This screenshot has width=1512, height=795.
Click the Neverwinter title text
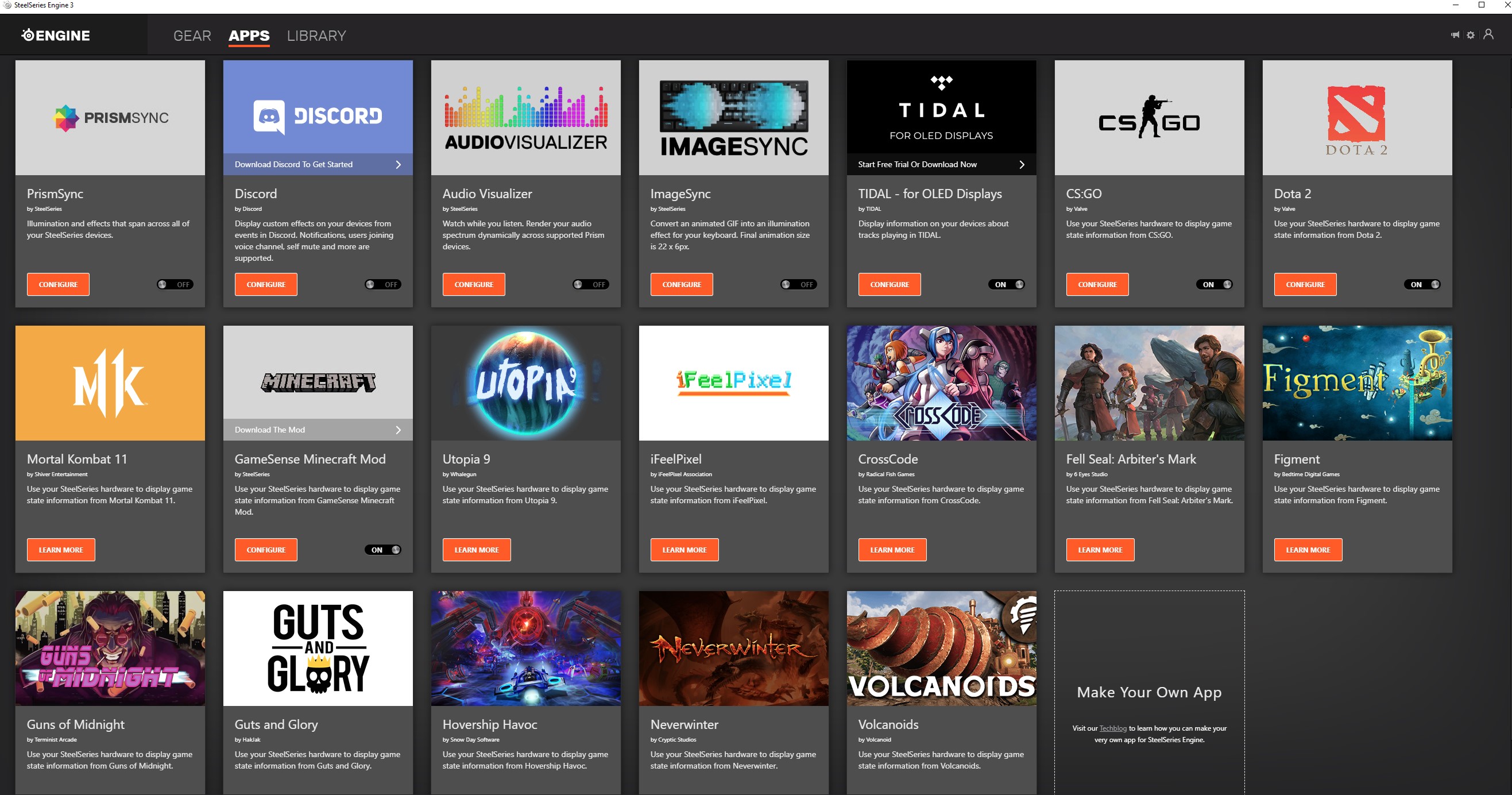coord(684,724)
